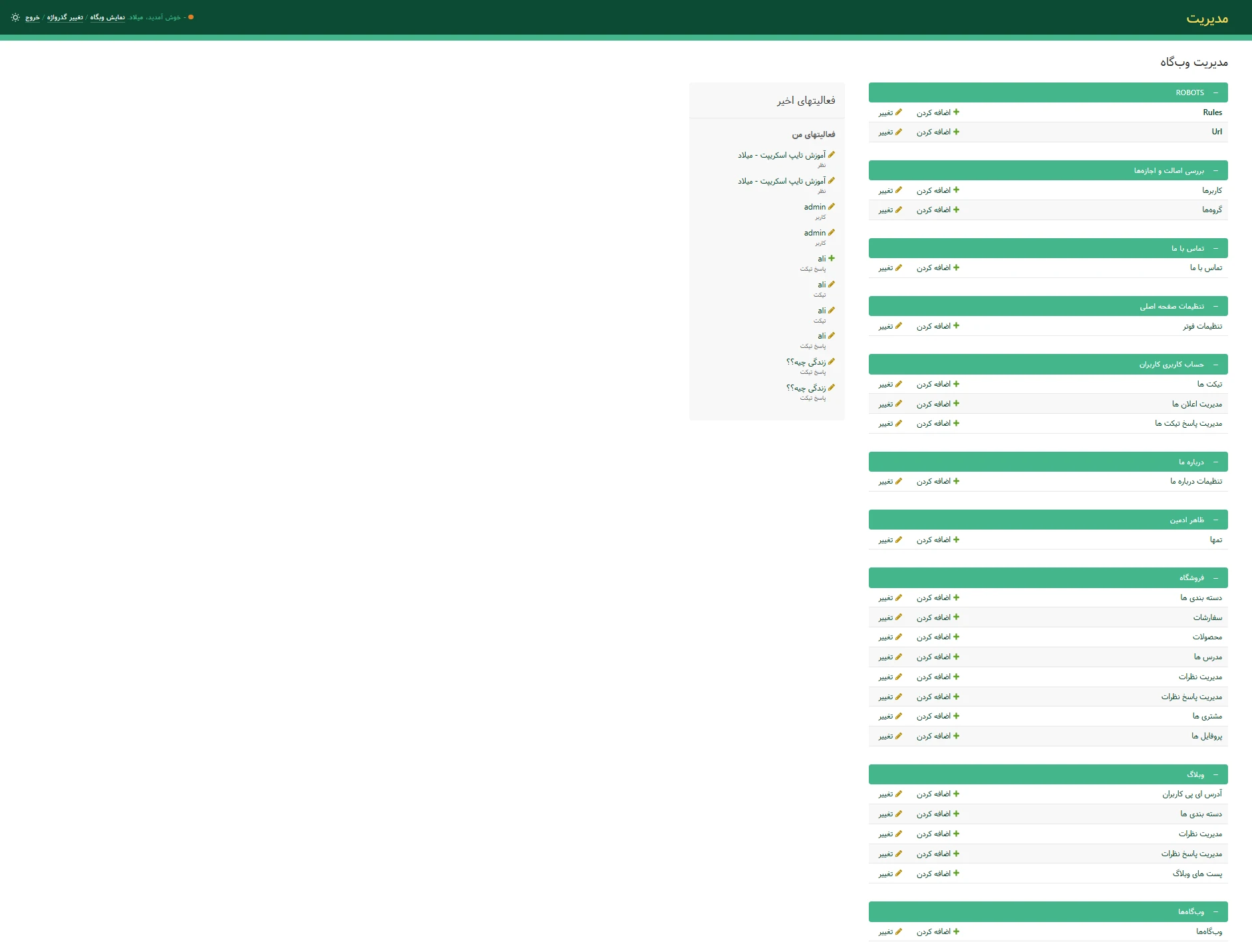This screenshot has width=1252, height=952.
Task: Click the green plus icon in the Rules row
Action: [x=956, y=112]
